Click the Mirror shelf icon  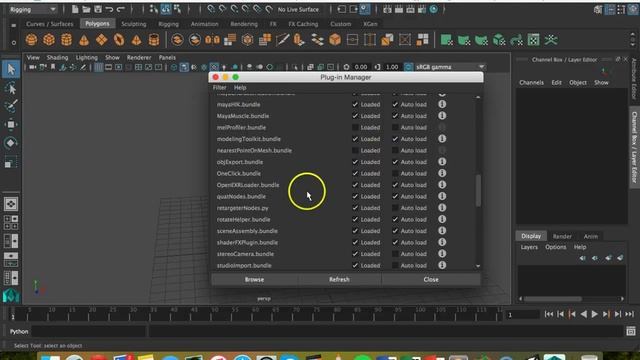[x=212, y=40]
